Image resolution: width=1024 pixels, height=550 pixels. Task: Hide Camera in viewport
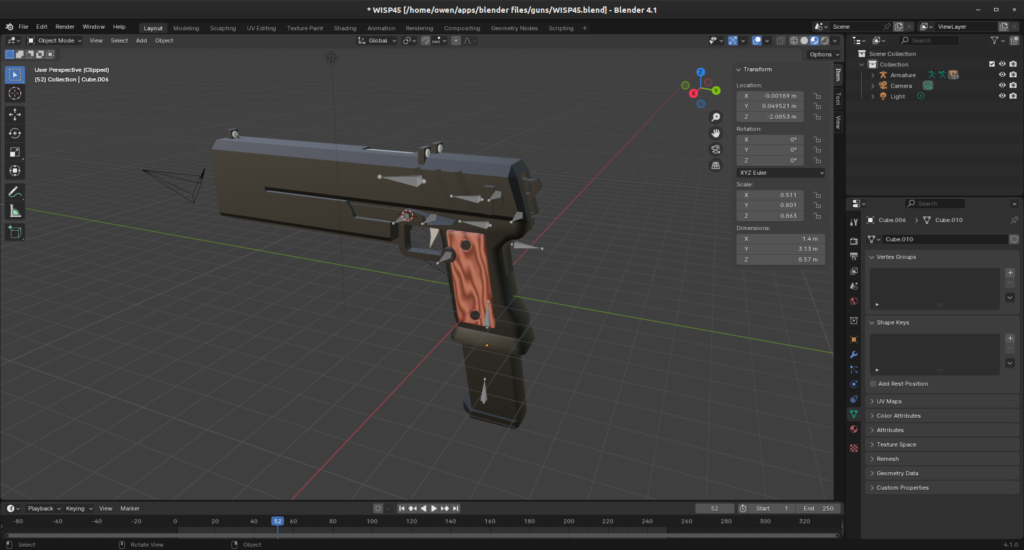(1002, 86)
